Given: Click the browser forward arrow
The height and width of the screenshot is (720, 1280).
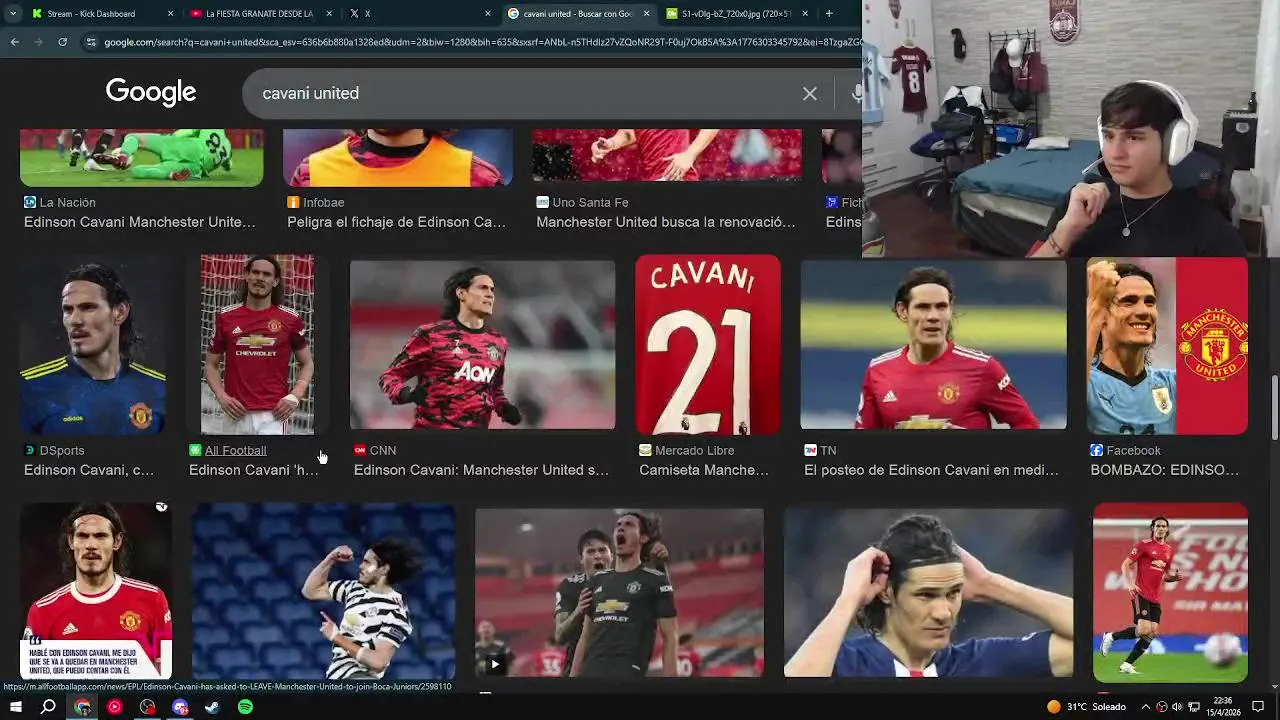Looking at the screenshot, I should 38,42.
